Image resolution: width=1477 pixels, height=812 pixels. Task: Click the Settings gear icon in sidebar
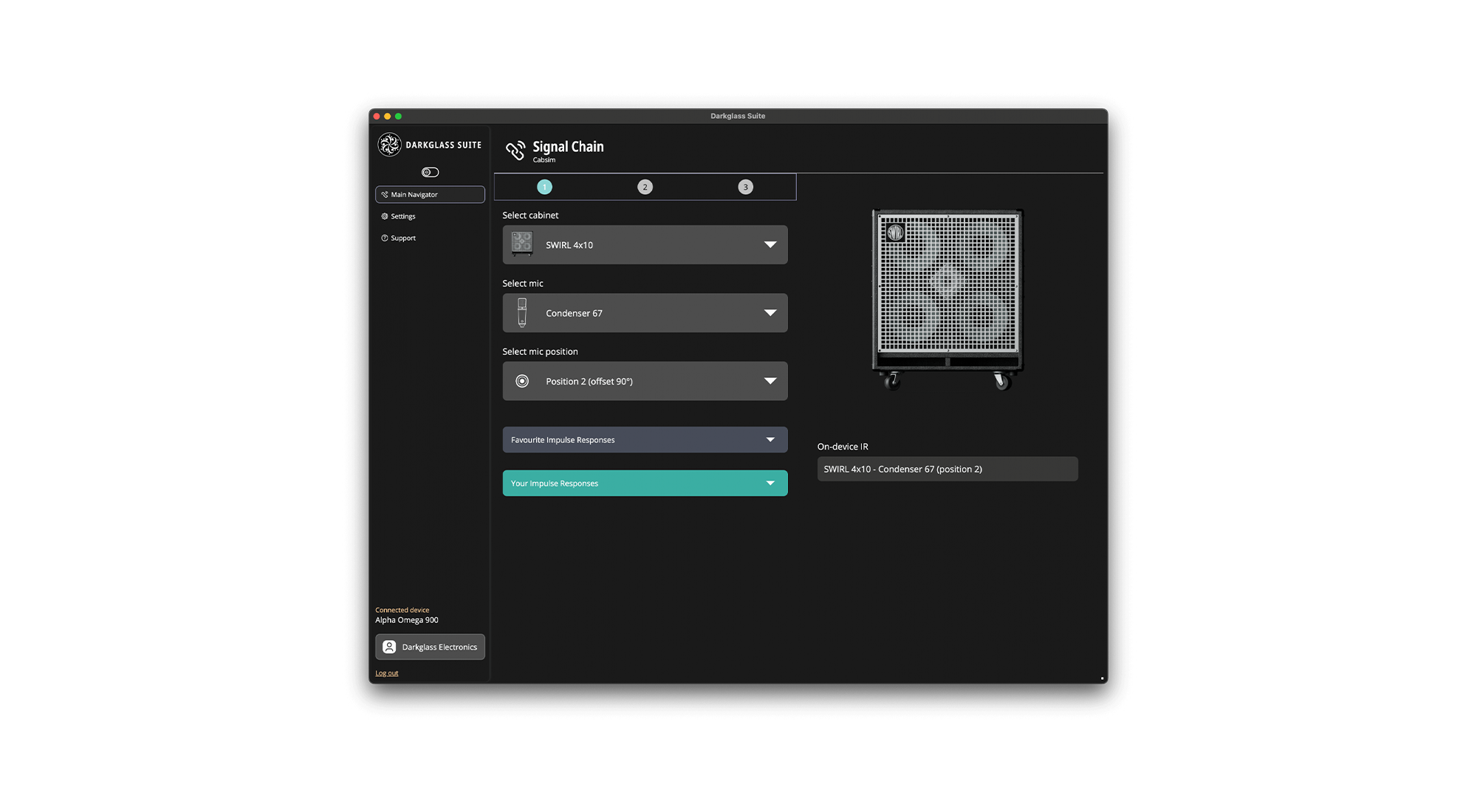[x=384, y=216]
